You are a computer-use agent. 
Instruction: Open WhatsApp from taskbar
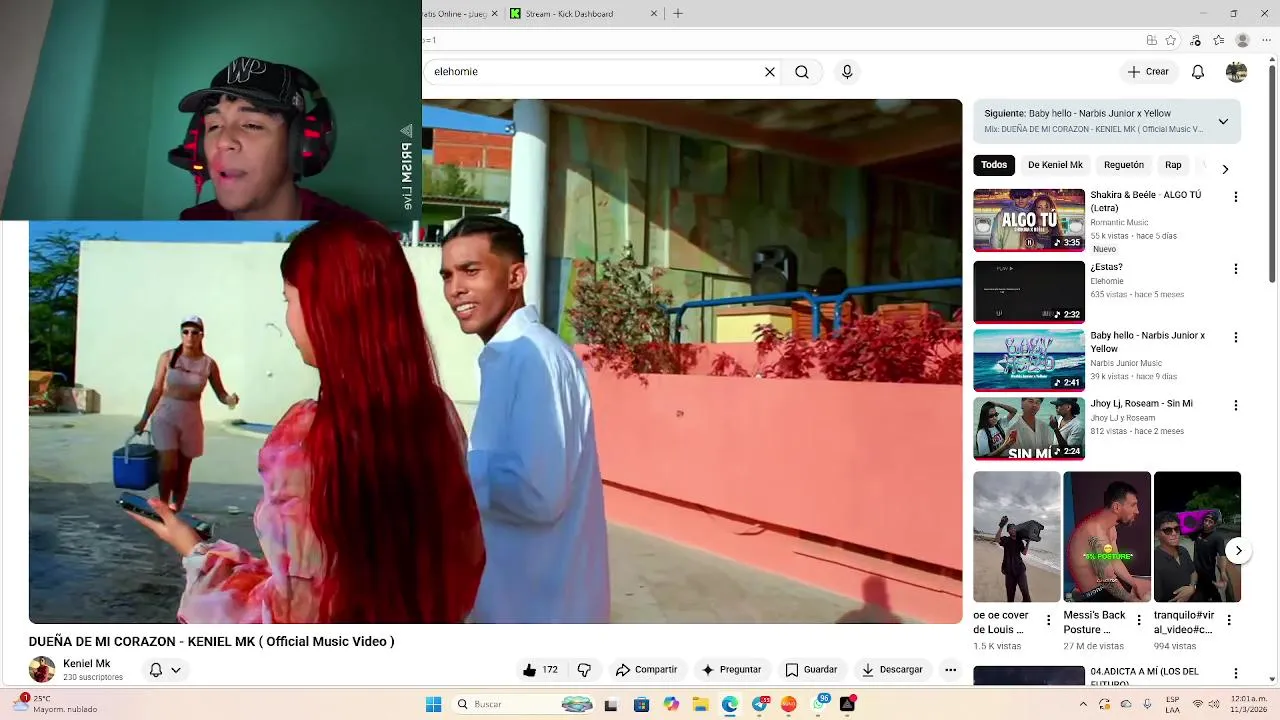[819, 704]
